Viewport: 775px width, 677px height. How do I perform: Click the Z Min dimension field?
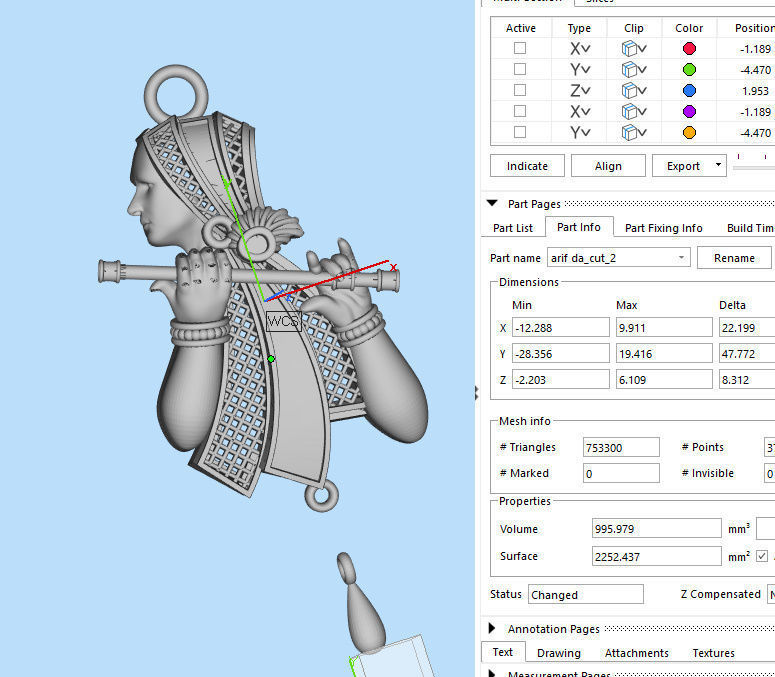coord(560,380)
